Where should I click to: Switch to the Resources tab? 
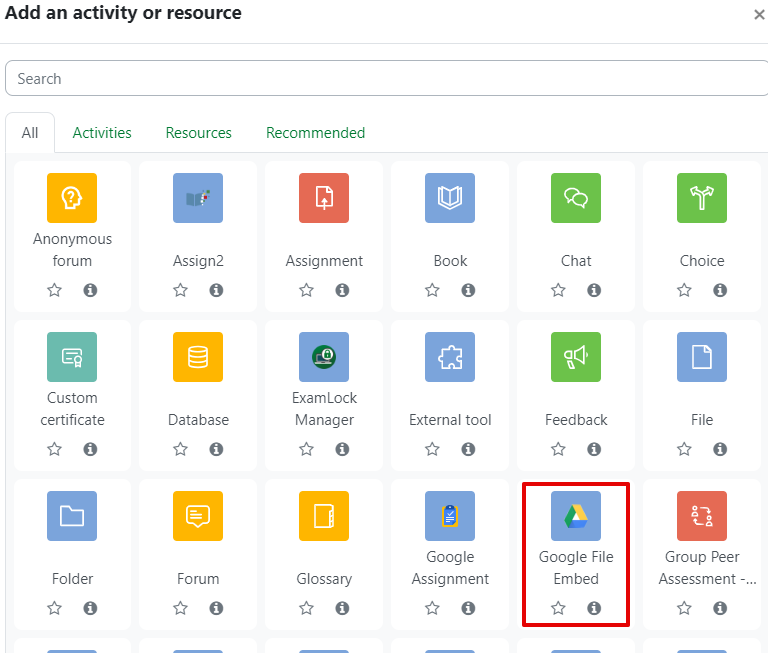(198, 133)
